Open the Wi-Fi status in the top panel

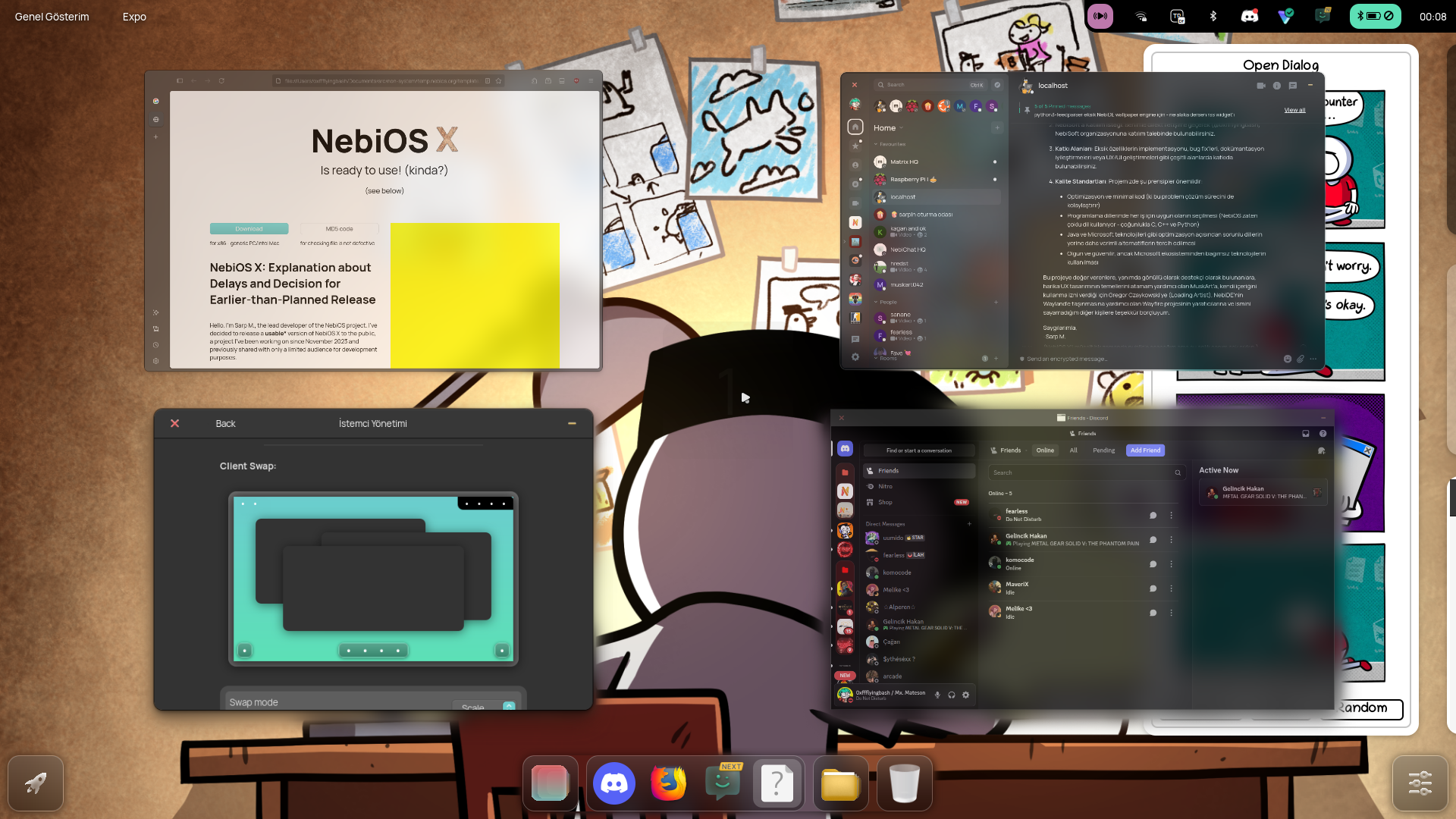click(x=1141, y=16)
